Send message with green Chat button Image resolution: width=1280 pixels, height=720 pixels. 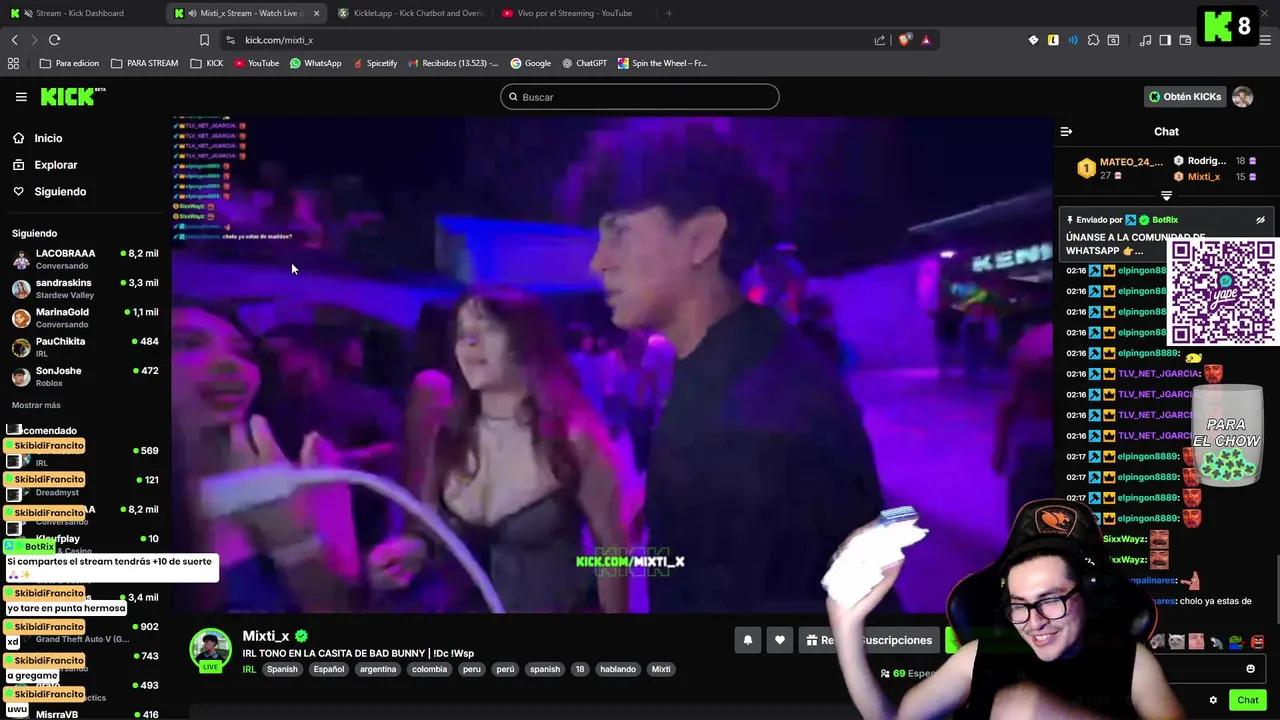point(1247,700)
